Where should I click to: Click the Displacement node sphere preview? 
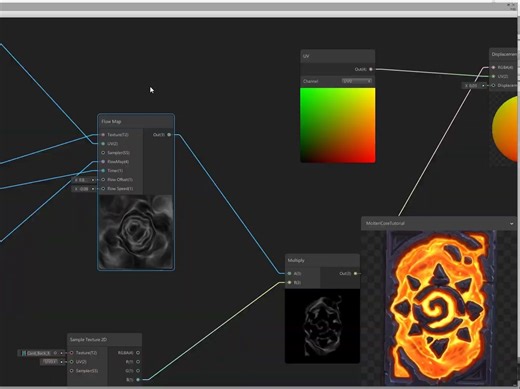tap(505, 128)
